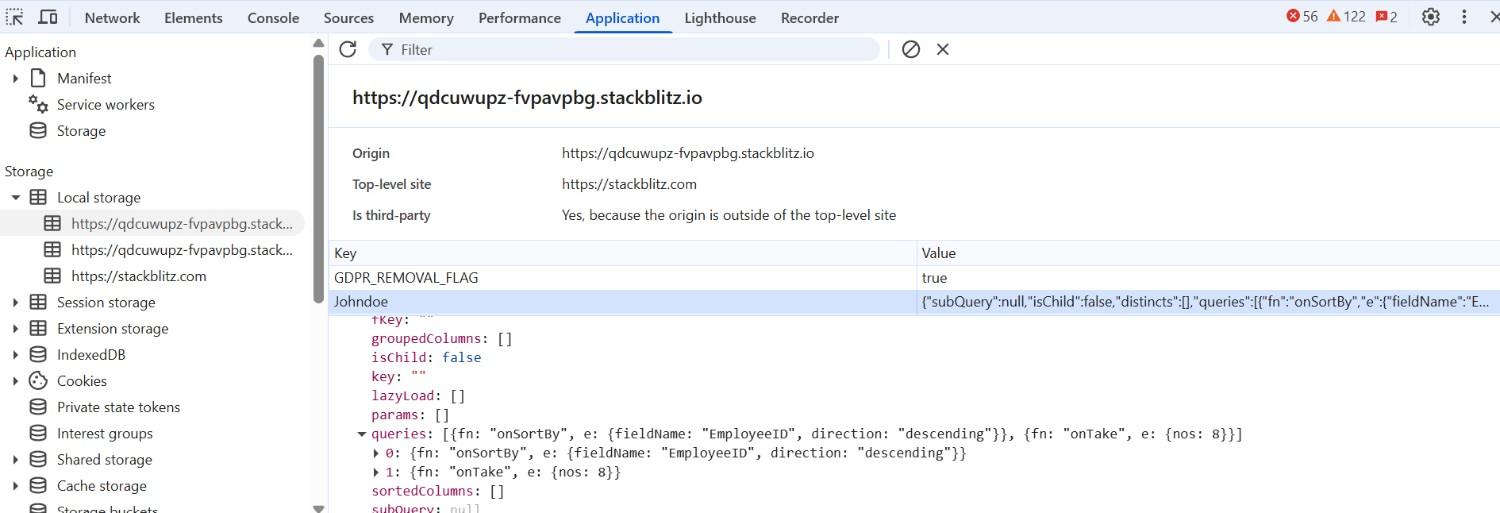Select the https://stackblitz.com local storage entry

click(x=138, y=276)
